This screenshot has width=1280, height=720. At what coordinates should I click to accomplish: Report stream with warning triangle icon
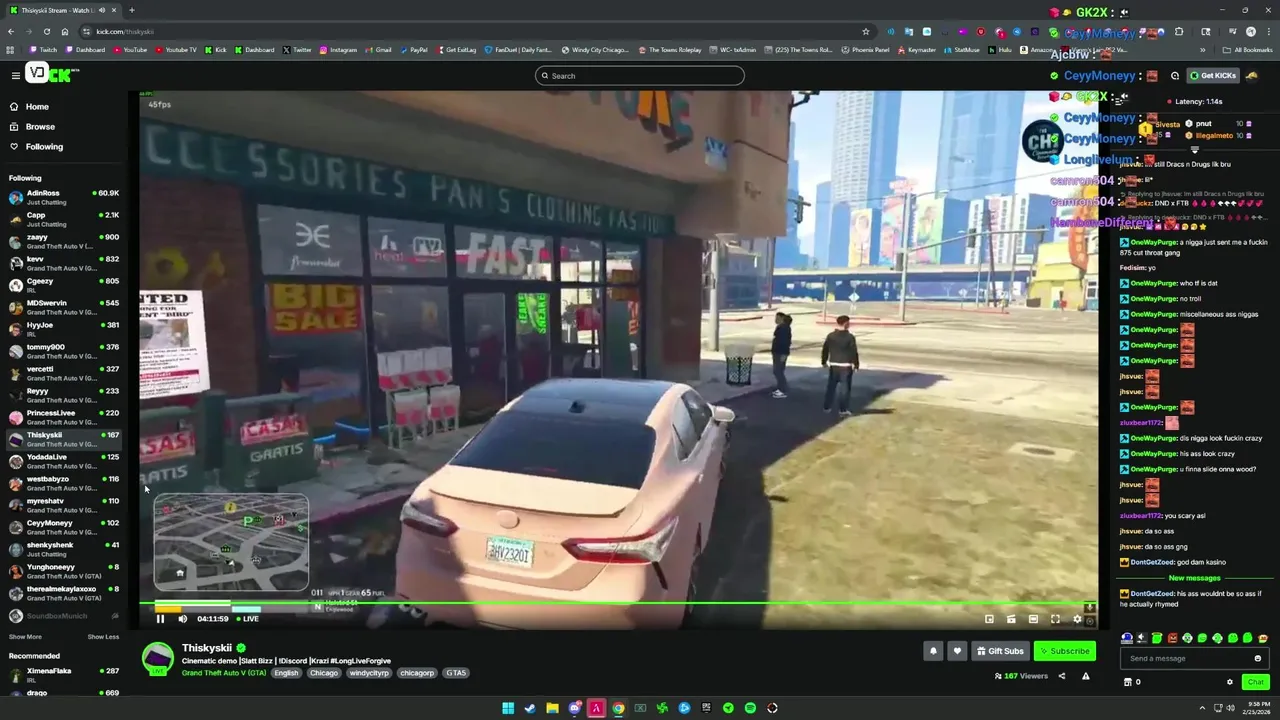tap(1085, 676)
